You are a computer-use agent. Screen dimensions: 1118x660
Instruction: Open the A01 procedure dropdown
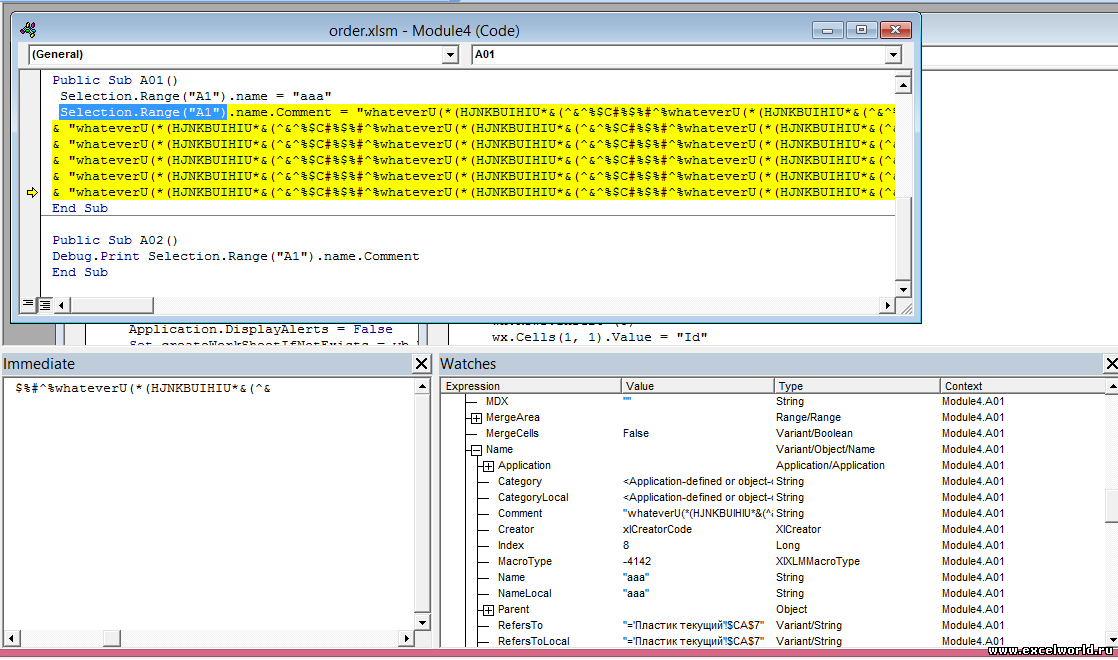coord(893,54)
